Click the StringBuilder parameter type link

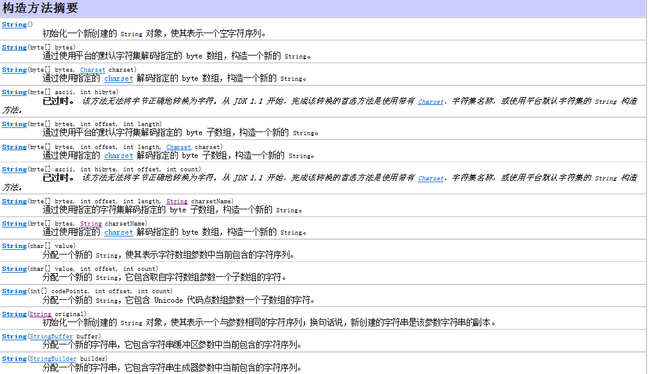tap(53, 359)
